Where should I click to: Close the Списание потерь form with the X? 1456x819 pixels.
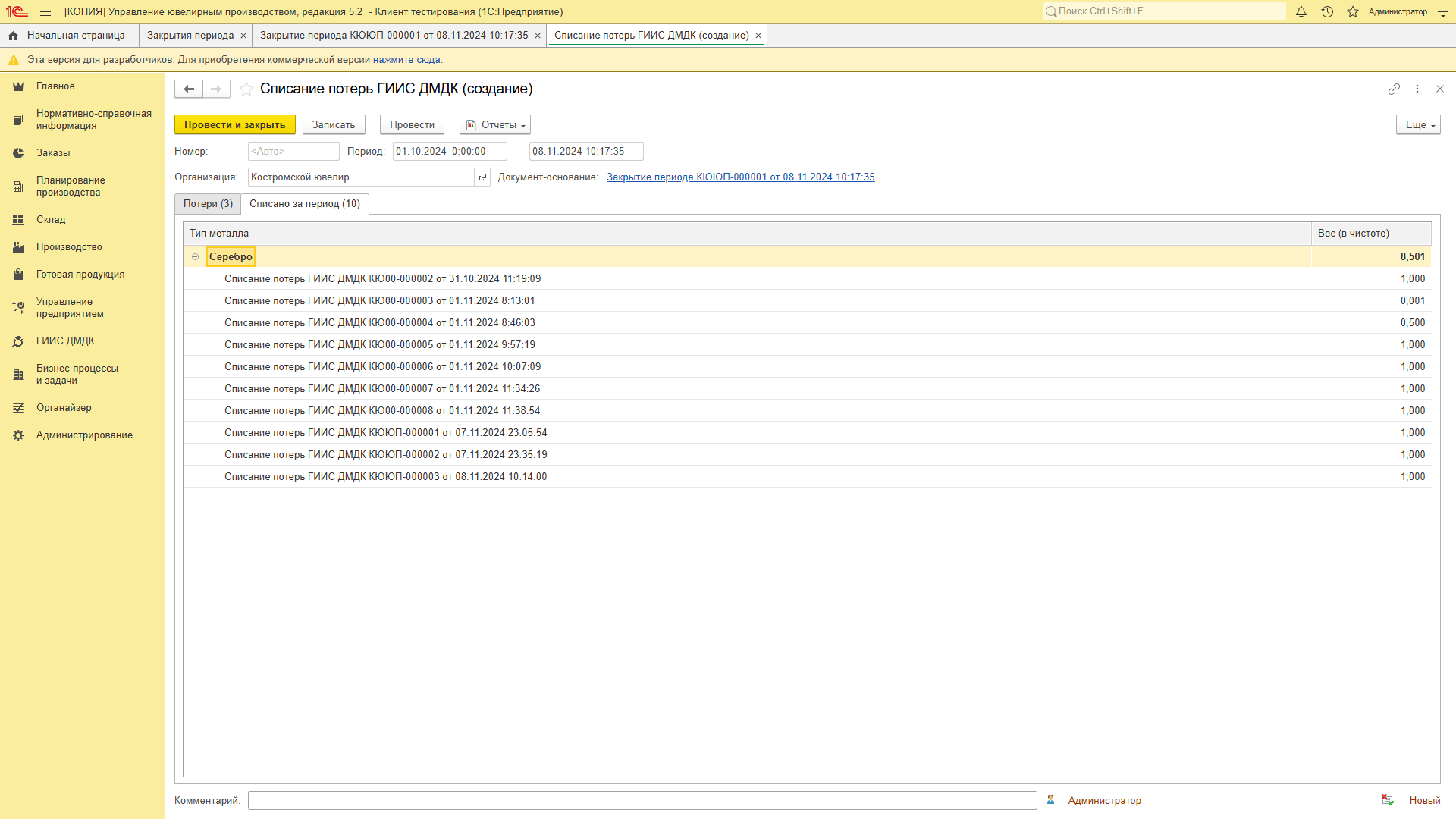tap(1440, 89)
